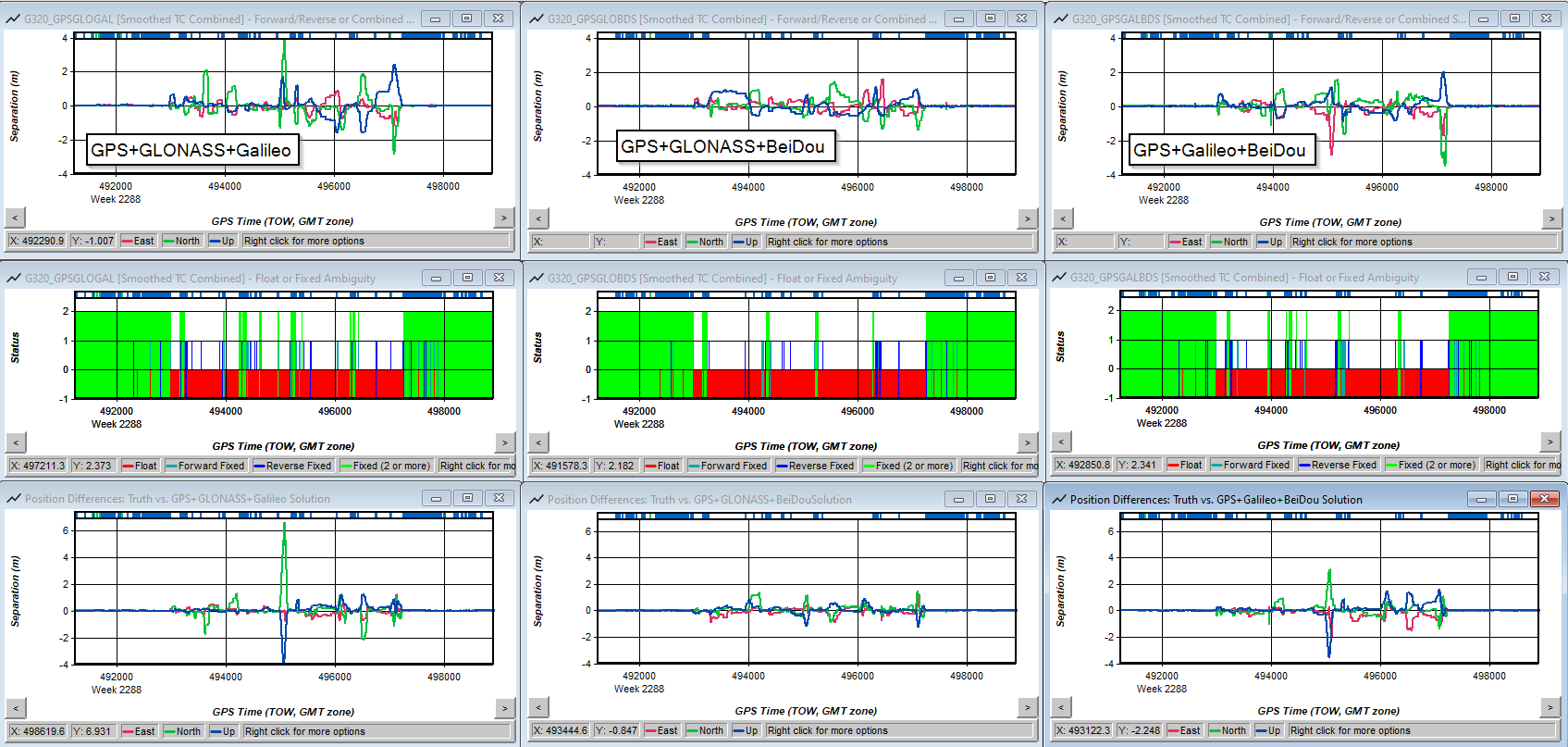Click 'Fixed (2 or more)' legend in GPSGLOGAL Ambiguity window
This screenshot has height=747, width=1568.
[386, 467]
